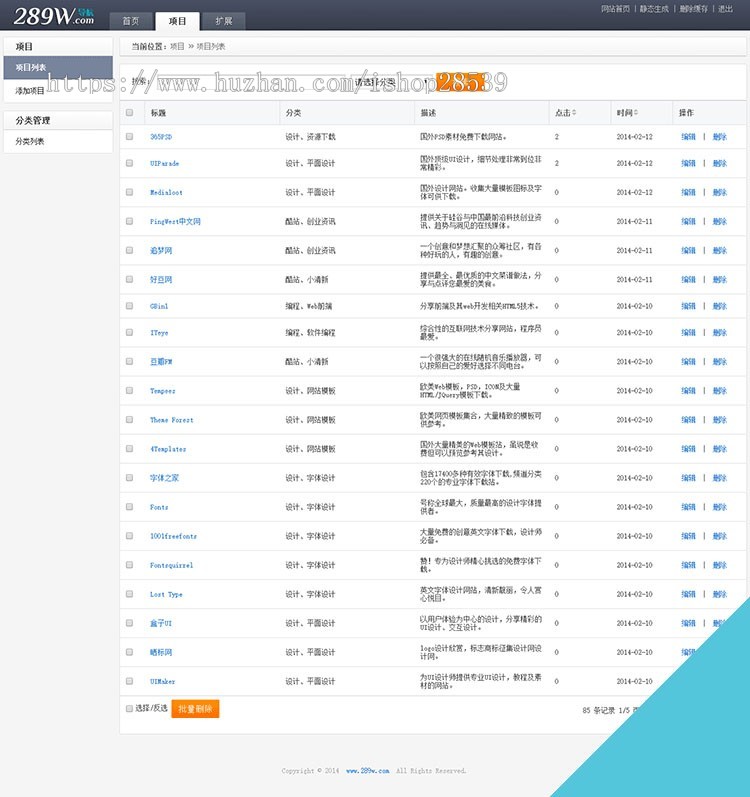This screenshot has height=797, width=750.
Task: Open the Medialoot title link
Action: (166, 192)
